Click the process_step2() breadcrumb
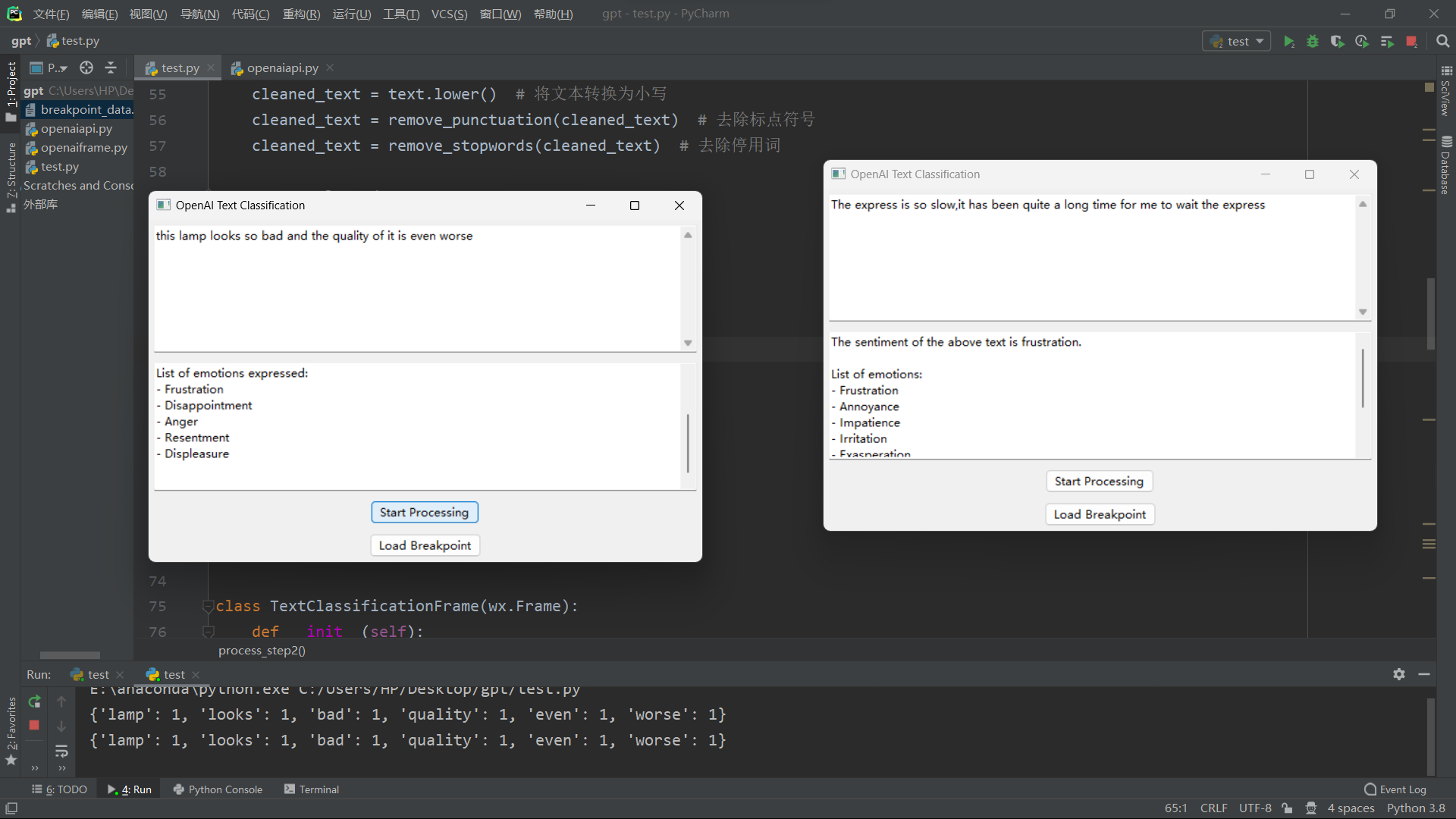Image resolution: width=1456 pixels, height=819 pixels. (x=262, y=651)
